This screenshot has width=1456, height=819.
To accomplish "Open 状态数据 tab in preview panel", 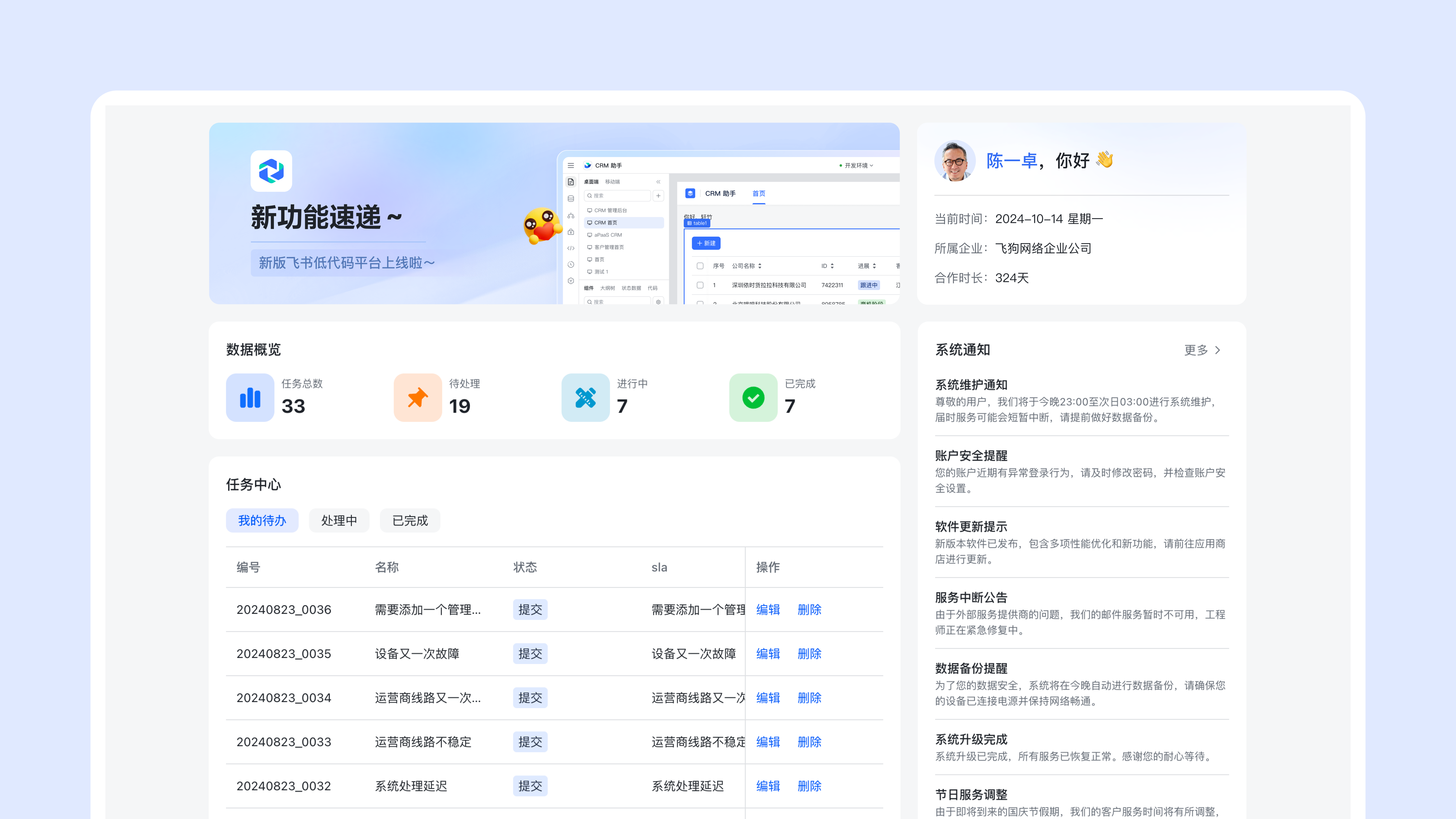I will coord(631,288).
